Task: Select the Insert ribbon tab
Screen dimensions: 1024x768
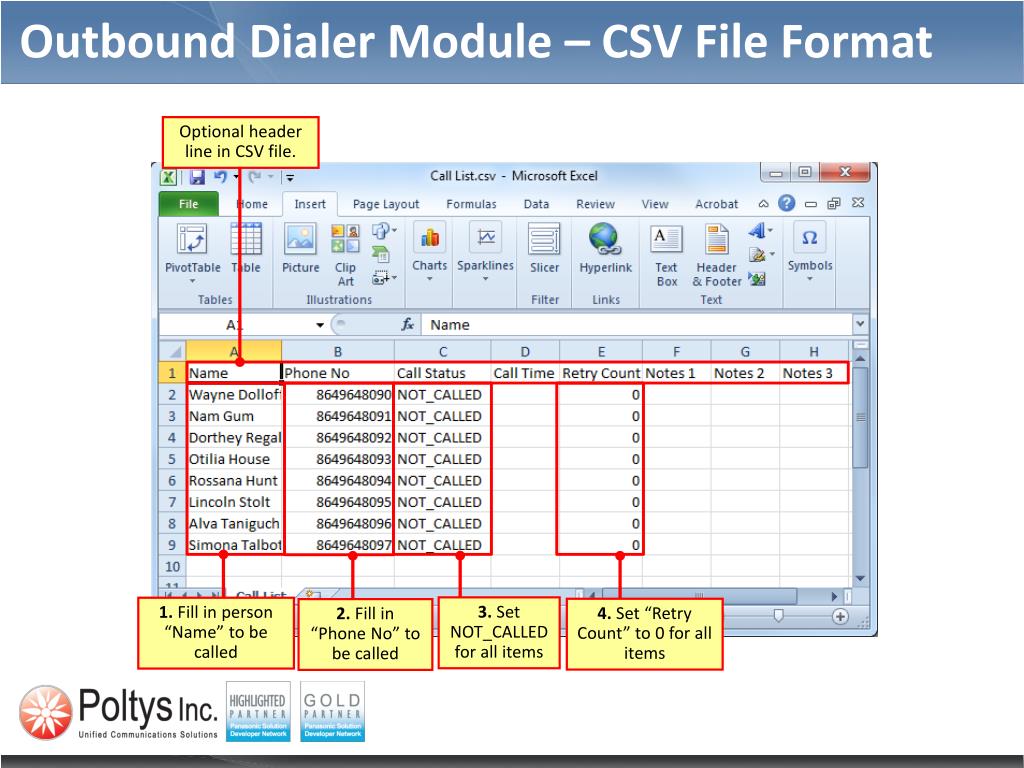Action: point(310,204)
